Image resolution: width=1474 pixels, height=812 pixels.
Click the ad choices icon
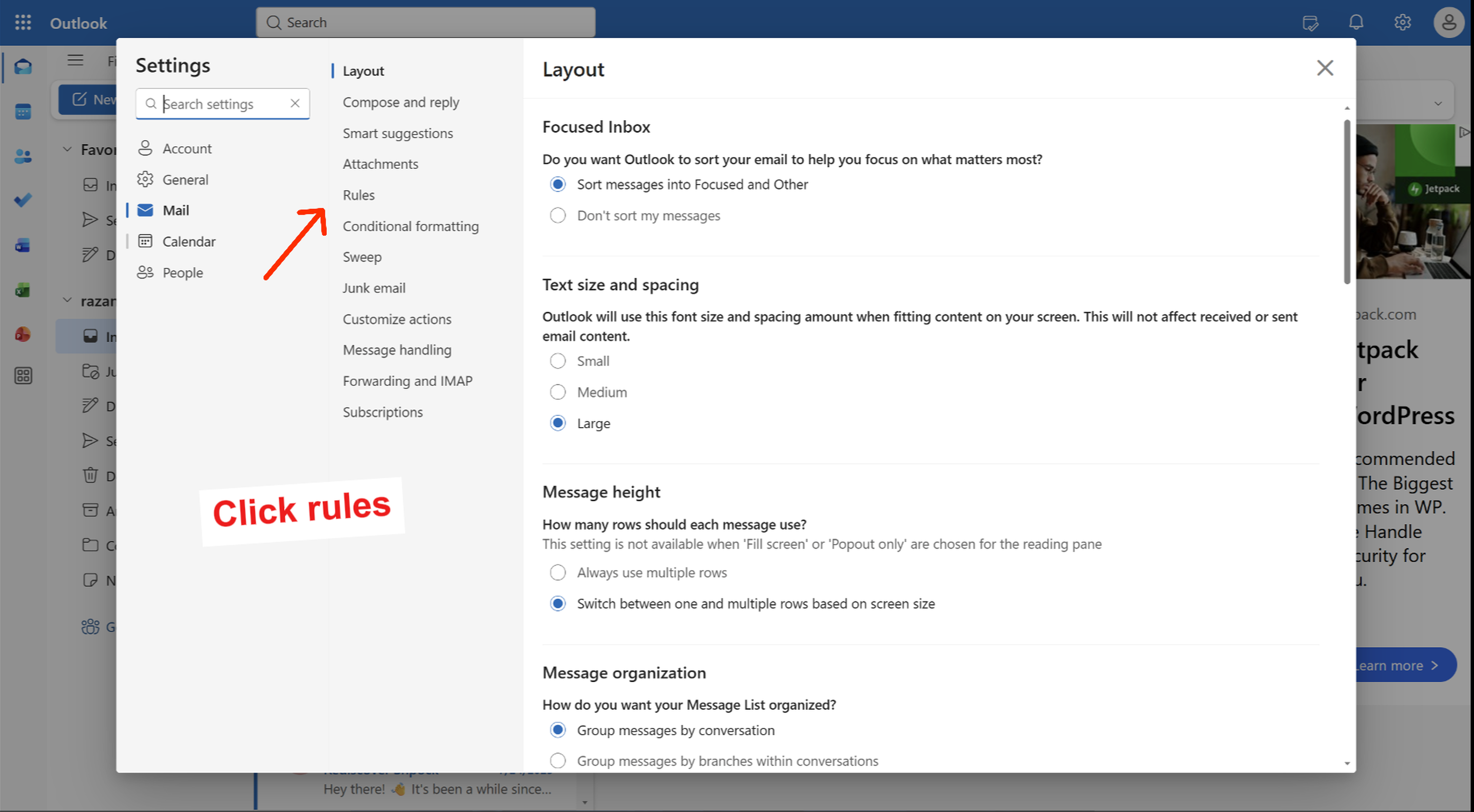point(1465,133)
